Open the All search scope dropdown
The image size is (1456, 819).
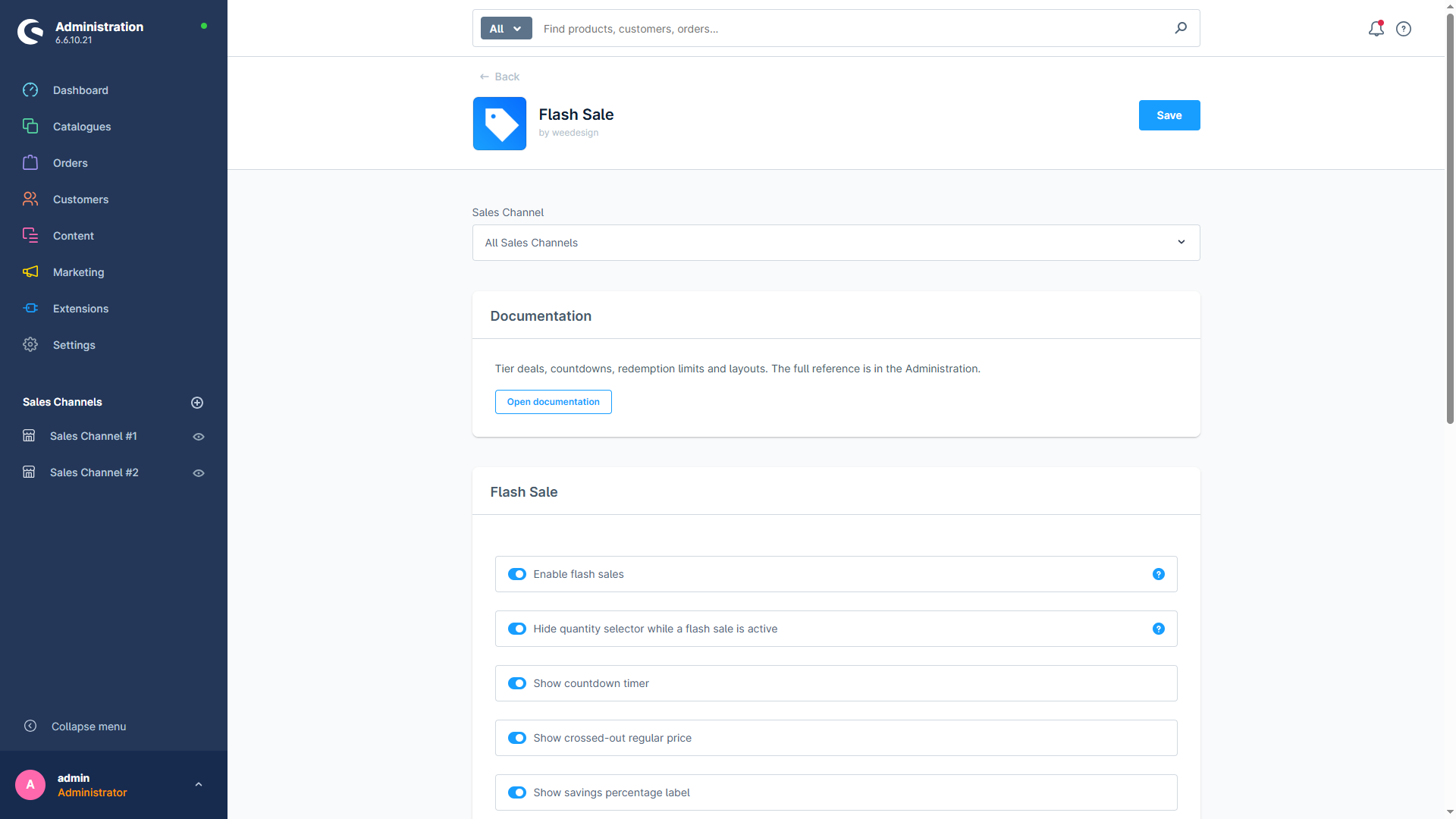click(x=506, y=29)
